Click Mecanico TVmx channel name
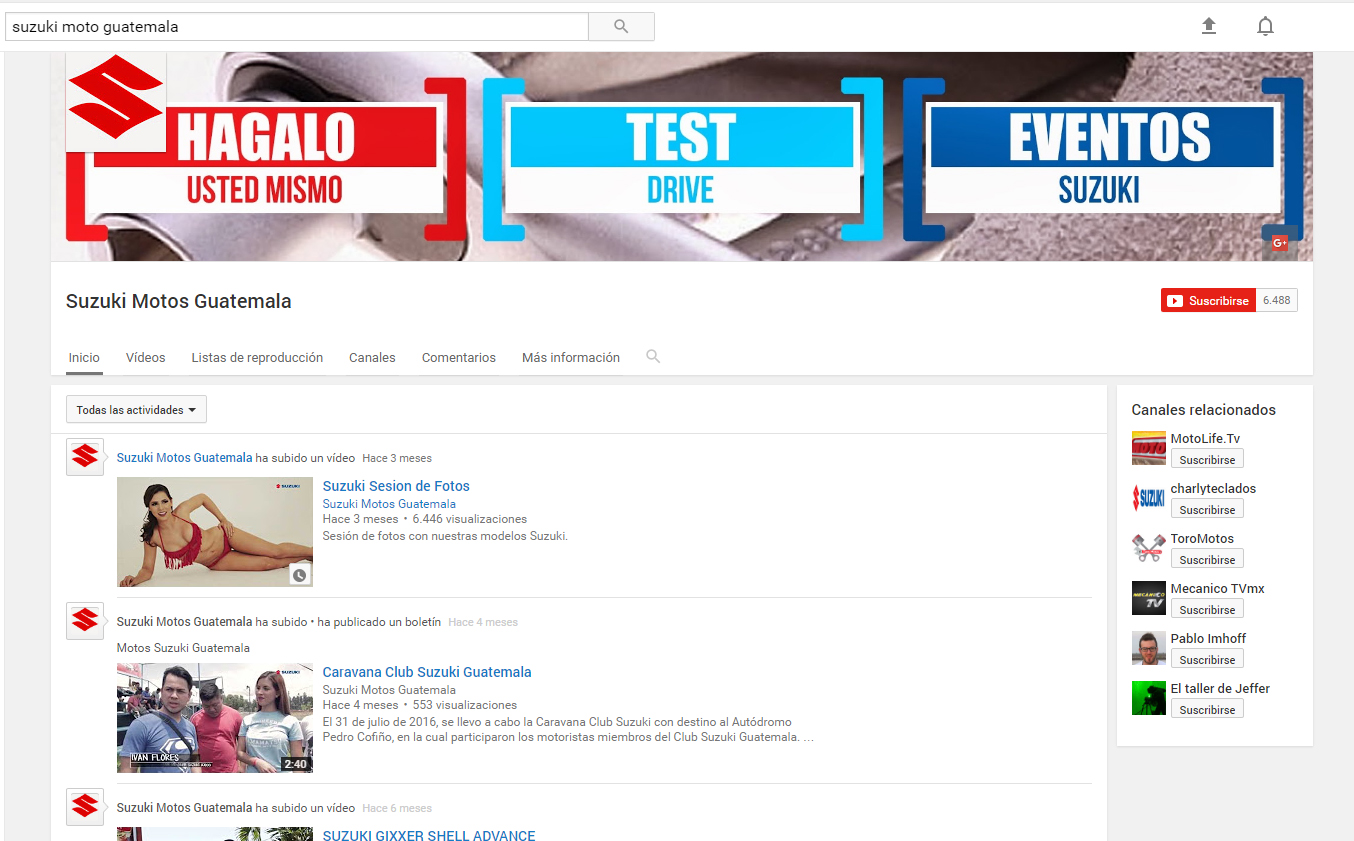1354x841 pixels. (1218, 588)
